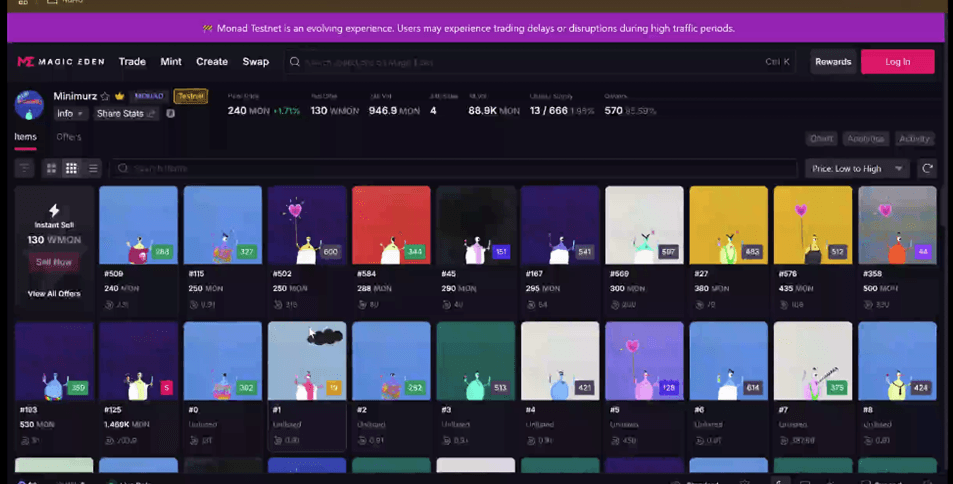Open NFT thumbnail #125
Screen dimensions: 953x484
[x=139, y=361]
